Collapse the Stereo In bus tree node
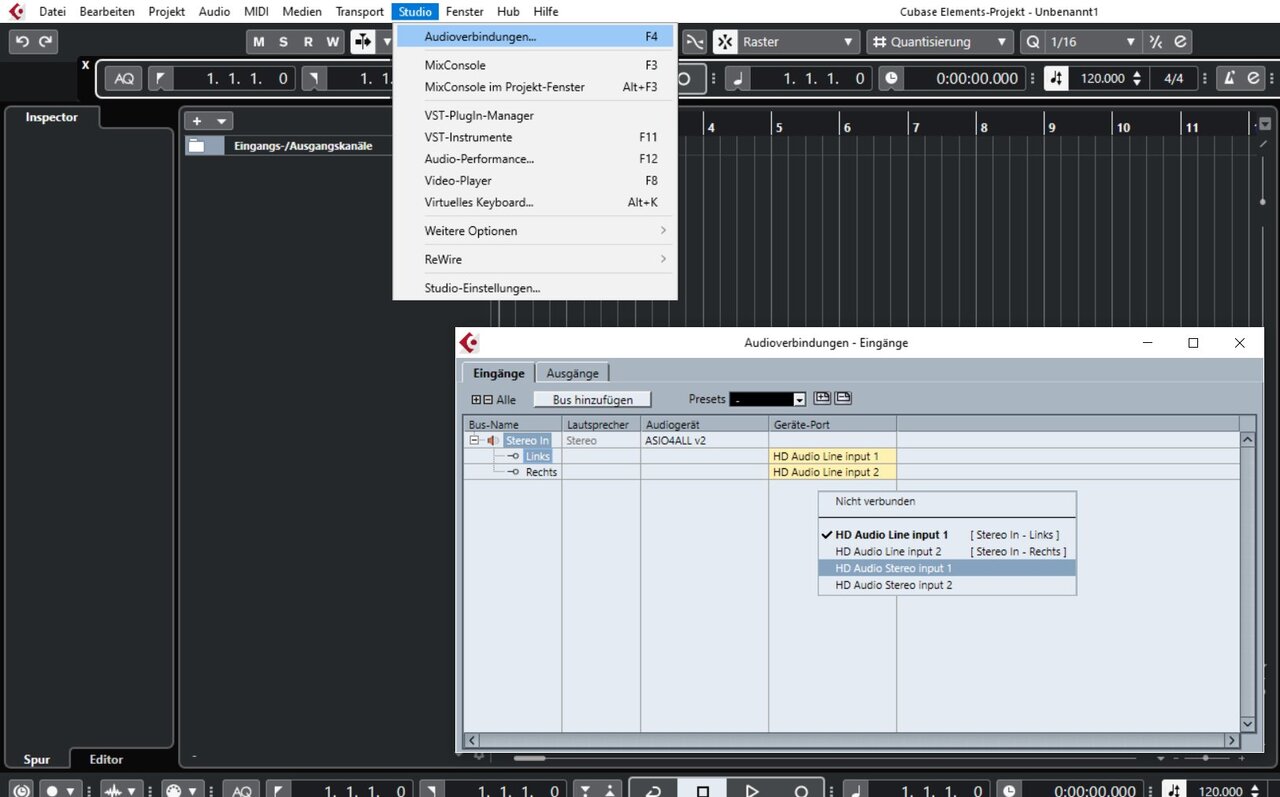Image resolution: width=1280 pixels, height=797 pixels. pyautogui.click(x=474, y=440)
